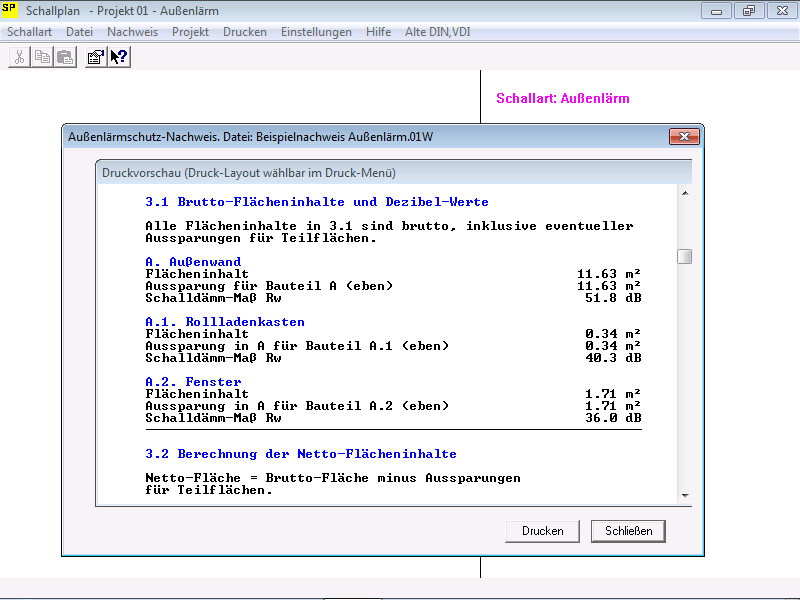Open the Nachweis menu

click(133, 32)
